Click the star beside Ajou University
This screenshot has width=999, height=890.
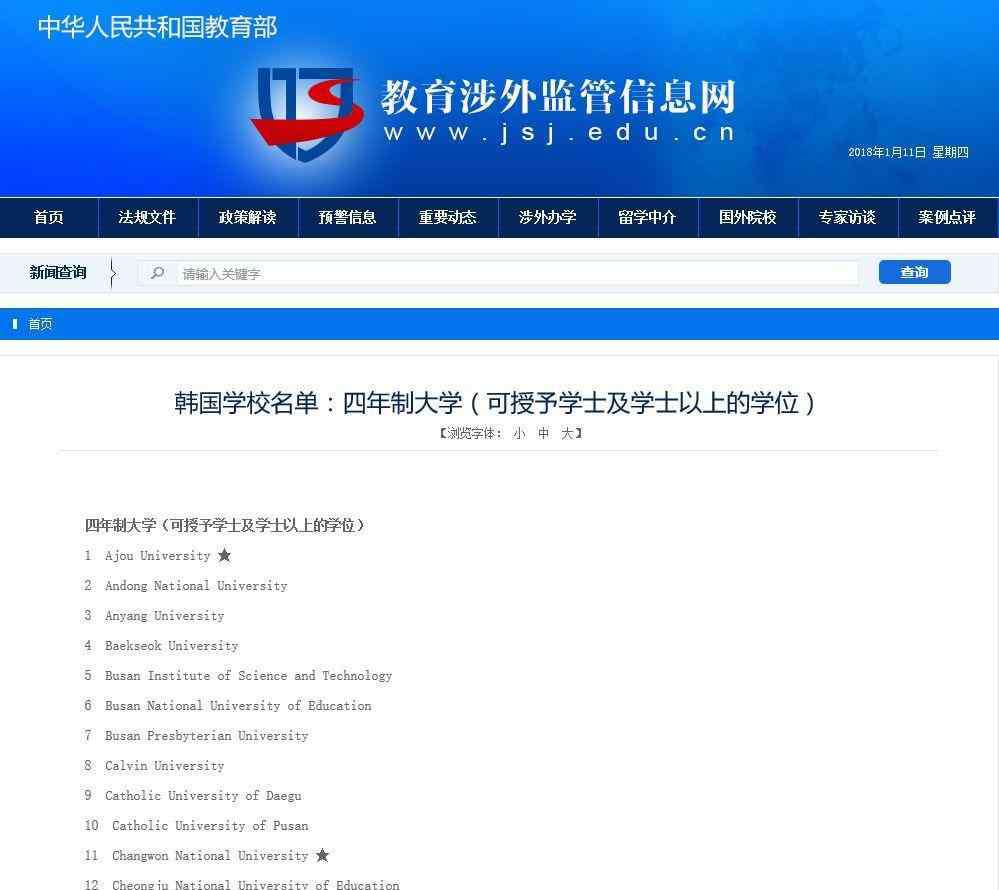224,556
